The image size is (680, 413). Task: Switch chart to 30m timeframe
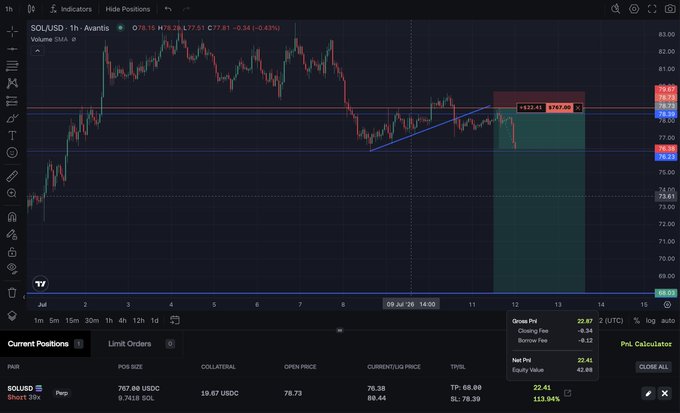point(92,321)
